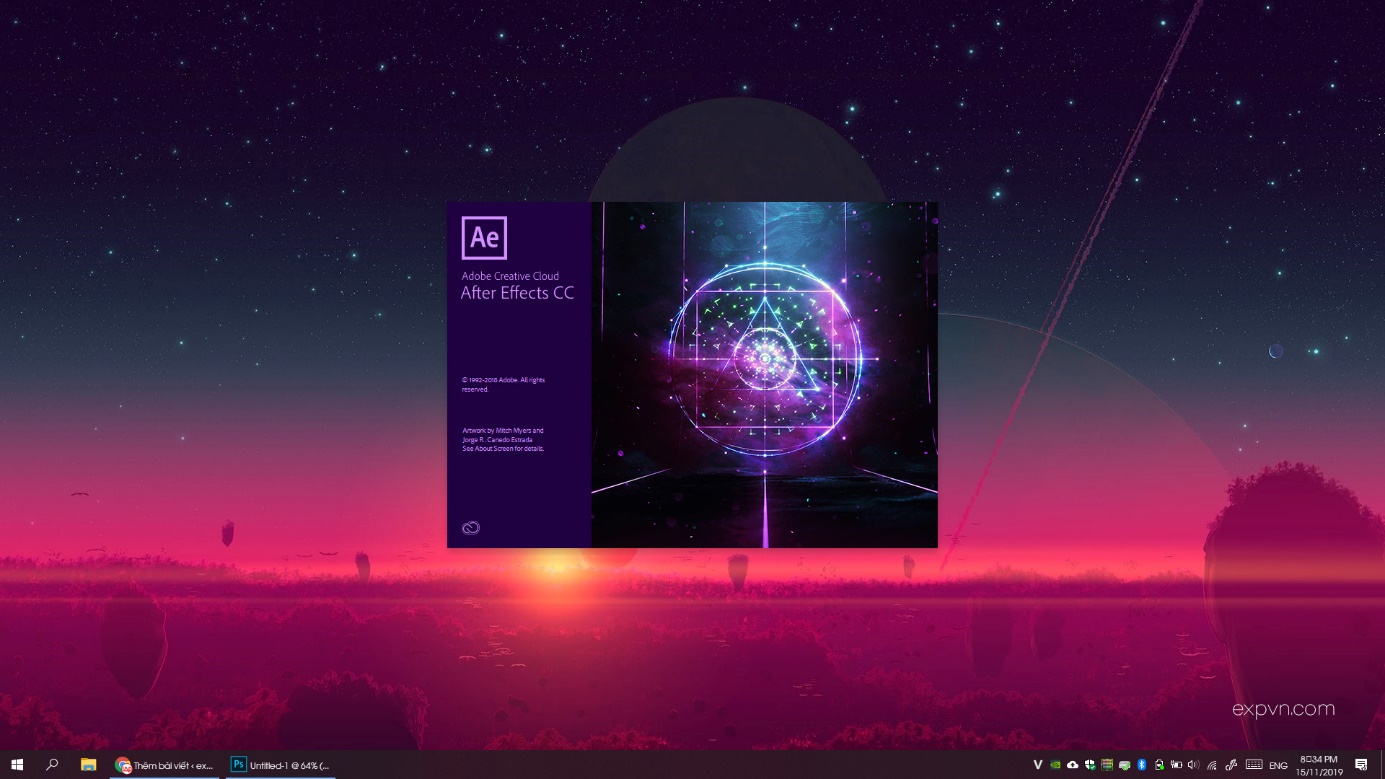Click the Creative Cloud logo on the splash screen

tap(470, 527)
